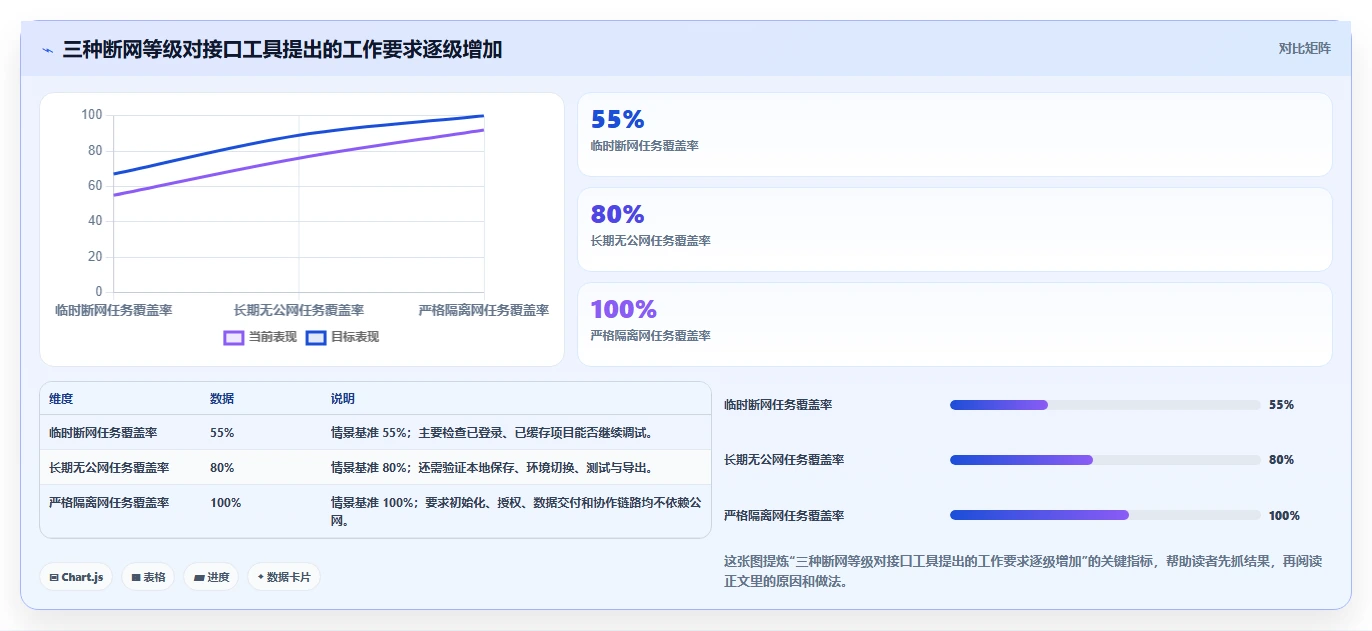Image resolution: width=1372 pixels, height=631 pixels.
Task: Click the 100% value in the table
Action: click(226, 503)
